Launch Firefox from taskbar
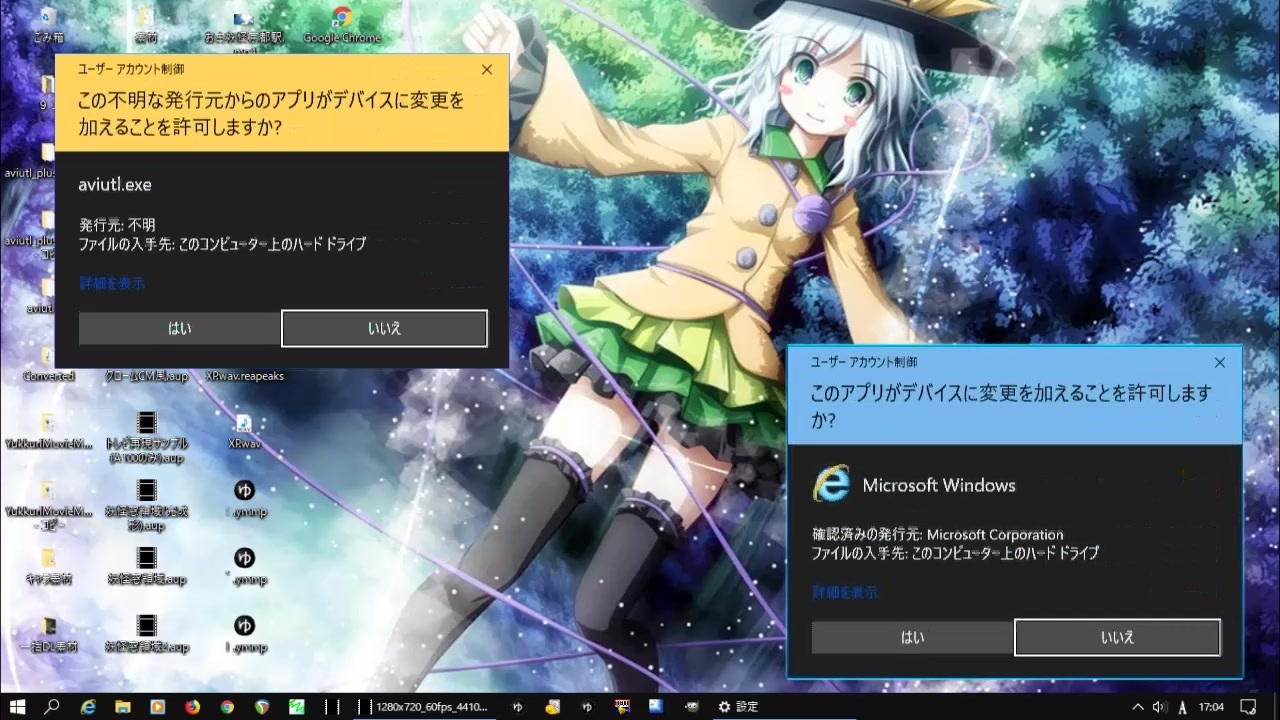The image size is (1280, 720). [x=192, y=706]
